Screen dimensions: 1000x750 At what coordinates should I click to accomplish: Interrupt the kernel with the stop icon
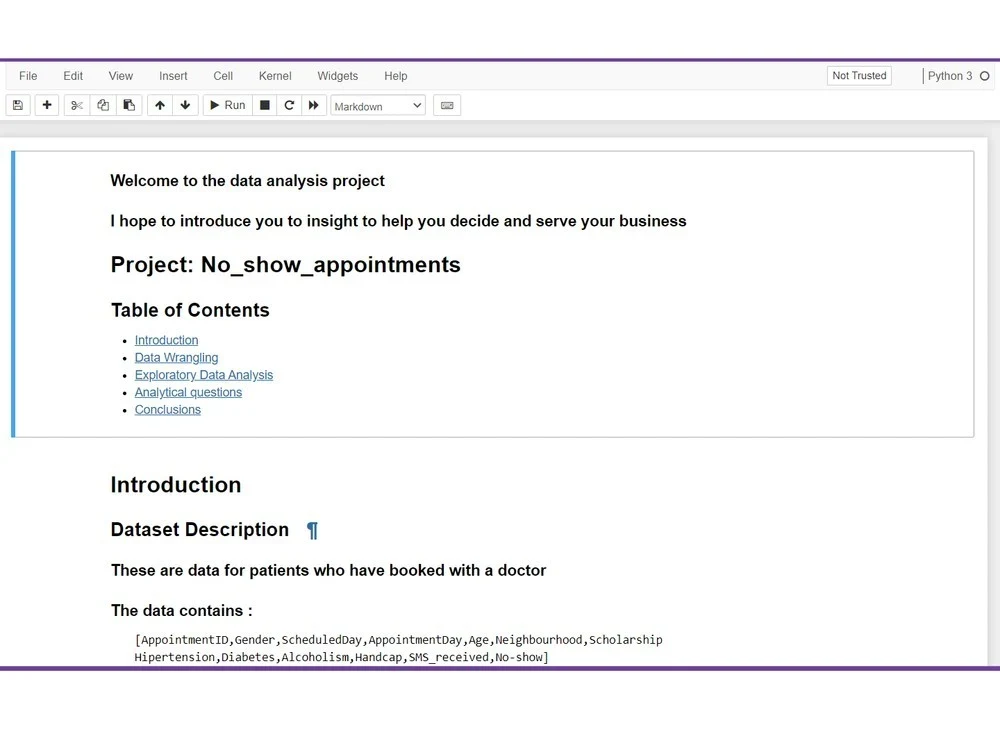[x=265, y=105]
